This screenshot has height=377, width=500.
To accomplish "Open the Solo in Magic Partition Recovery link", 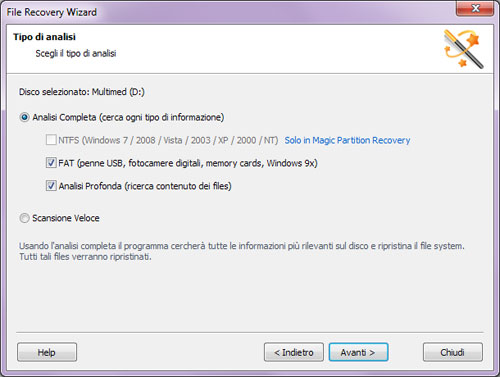I will pyautogui.click(x=347, y=140).
